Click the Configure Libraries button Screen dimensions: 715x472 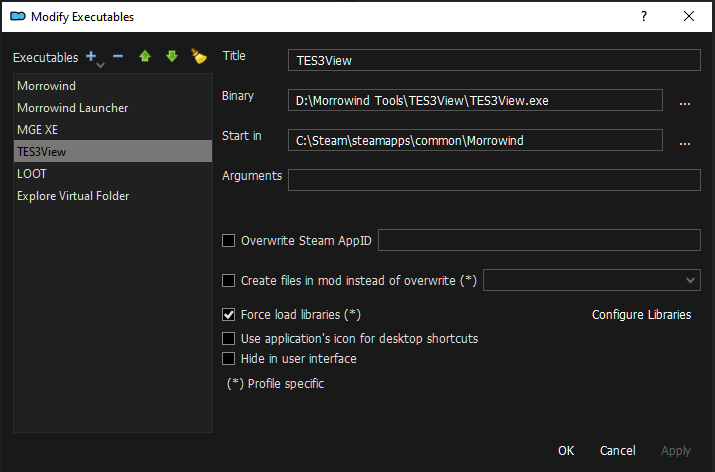pos(641,315)
